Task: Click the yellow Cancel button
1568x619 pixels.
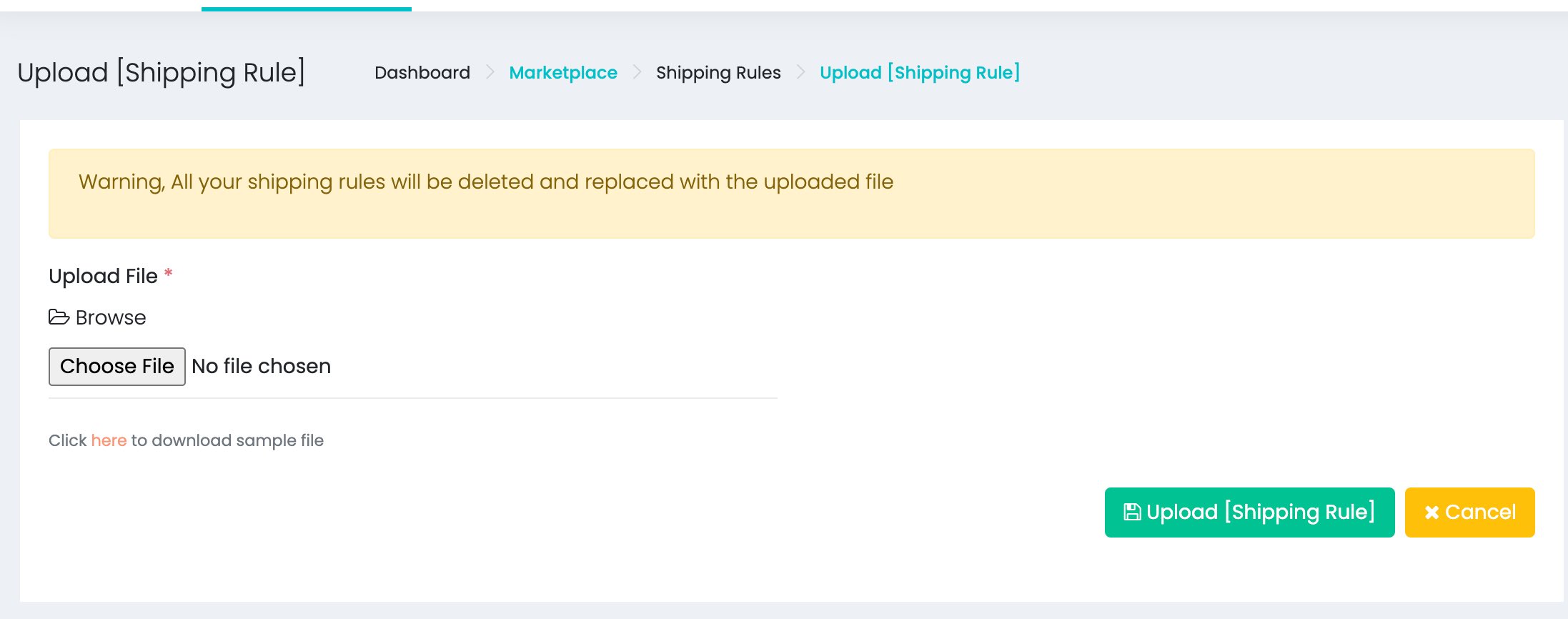Action: [x=1469, y=512]
